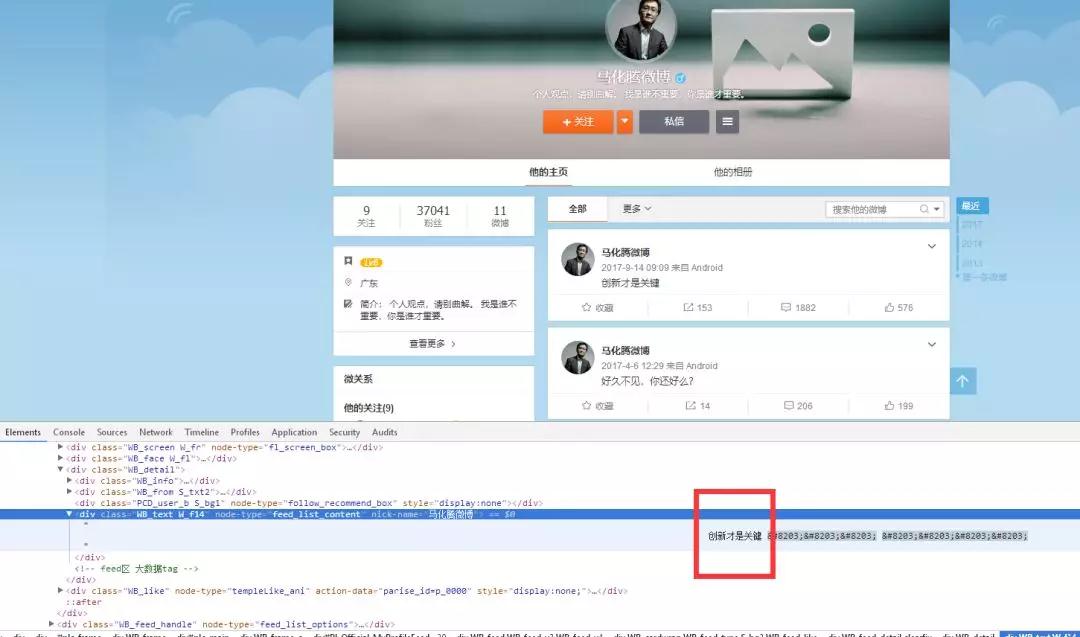Click the ::after pseudo-element line
This screenshot has width=1080, height=637.
coord(84,602)
